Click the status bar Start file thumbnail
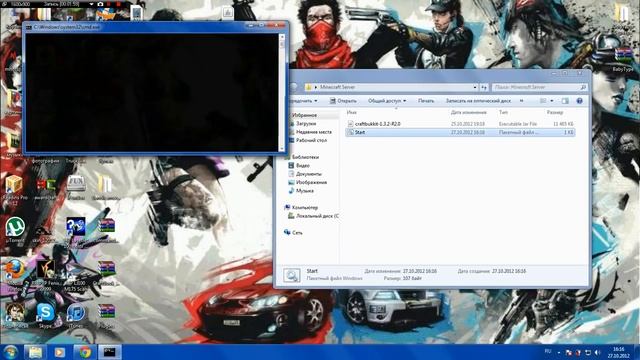This screenshot has width=640, height=360. click(x=292, y=276)
